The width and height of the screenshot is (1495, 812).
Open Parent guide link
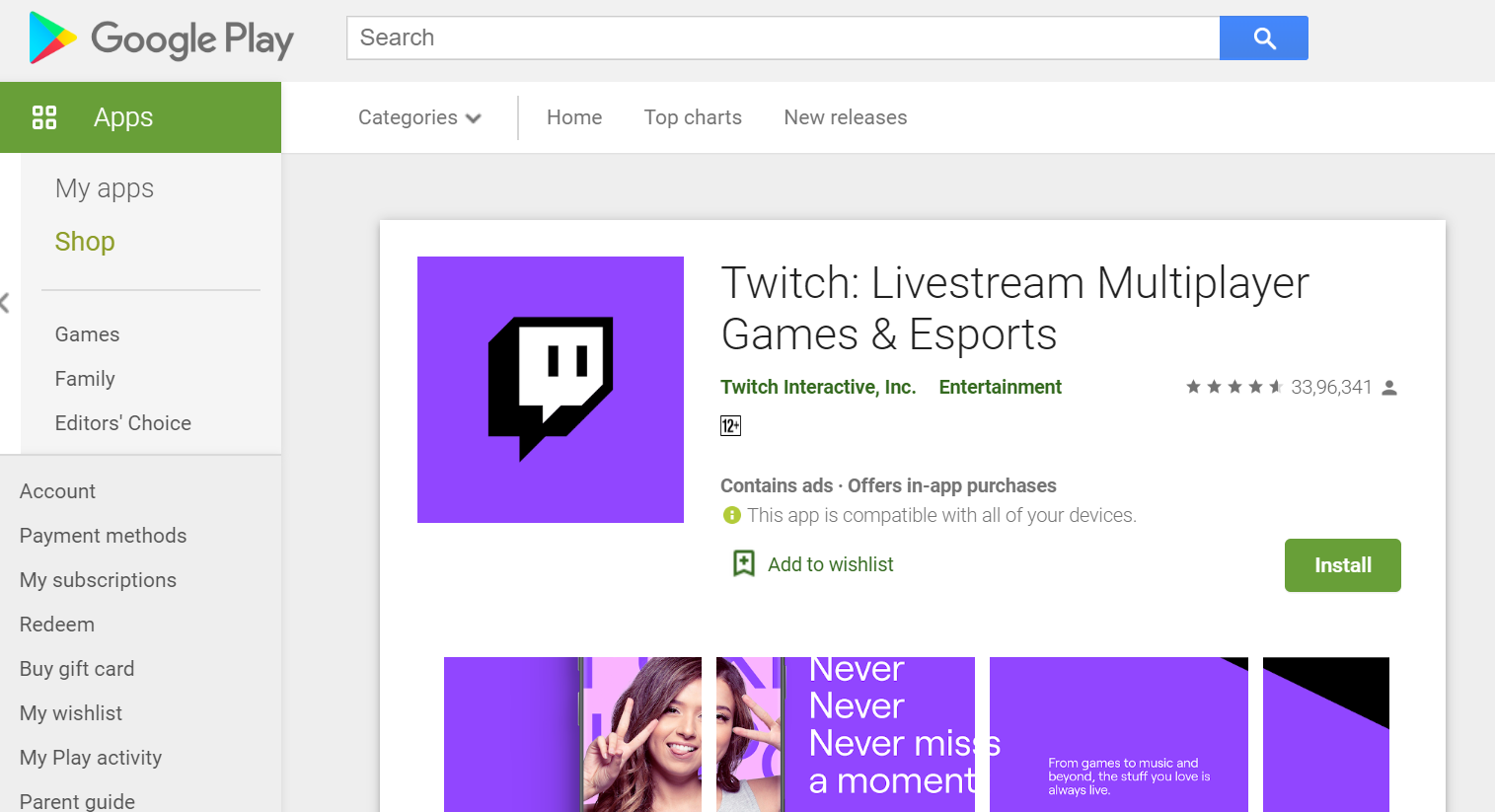click(78, 801)
